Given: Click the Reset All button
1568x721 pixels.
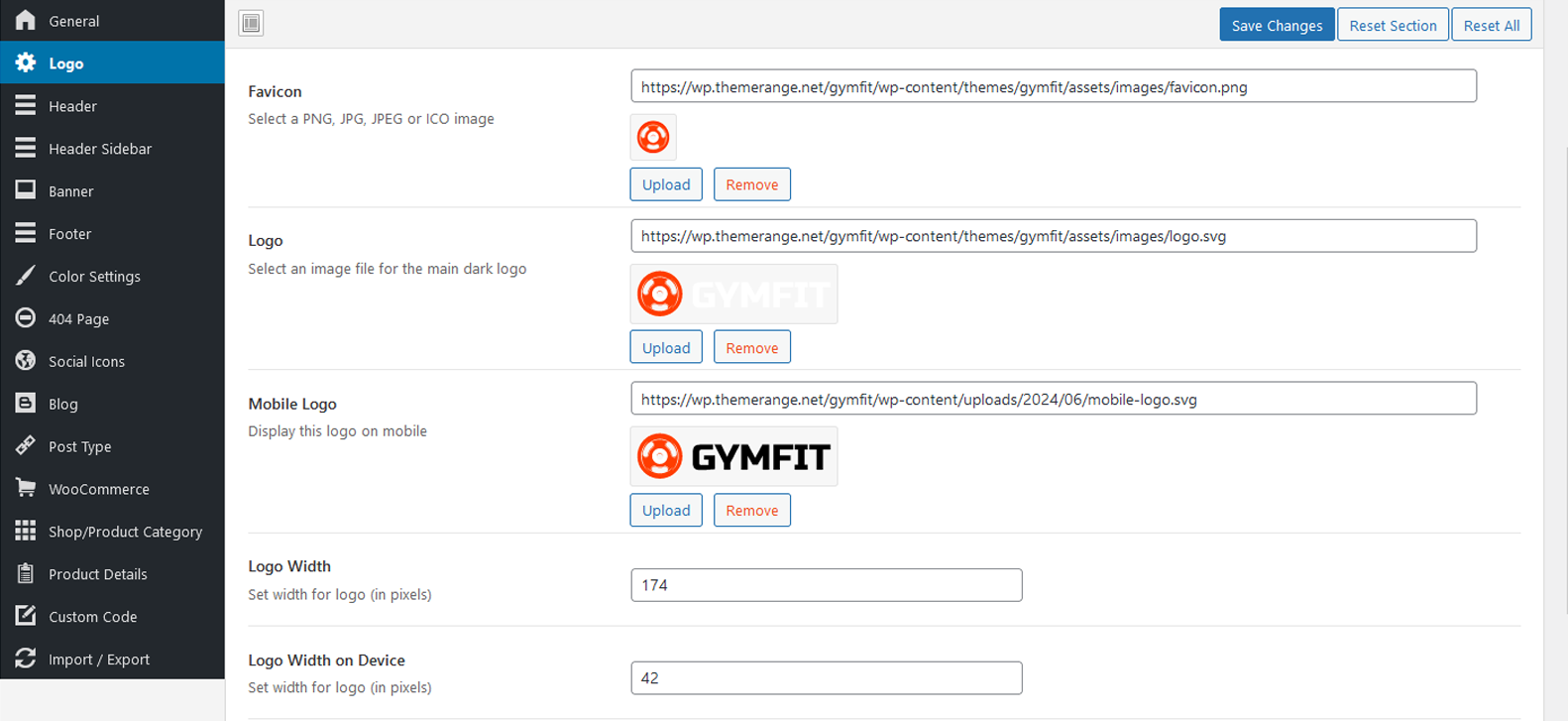Looking at the screenshot, I should pyautogui.click(x=1491, y=26).
